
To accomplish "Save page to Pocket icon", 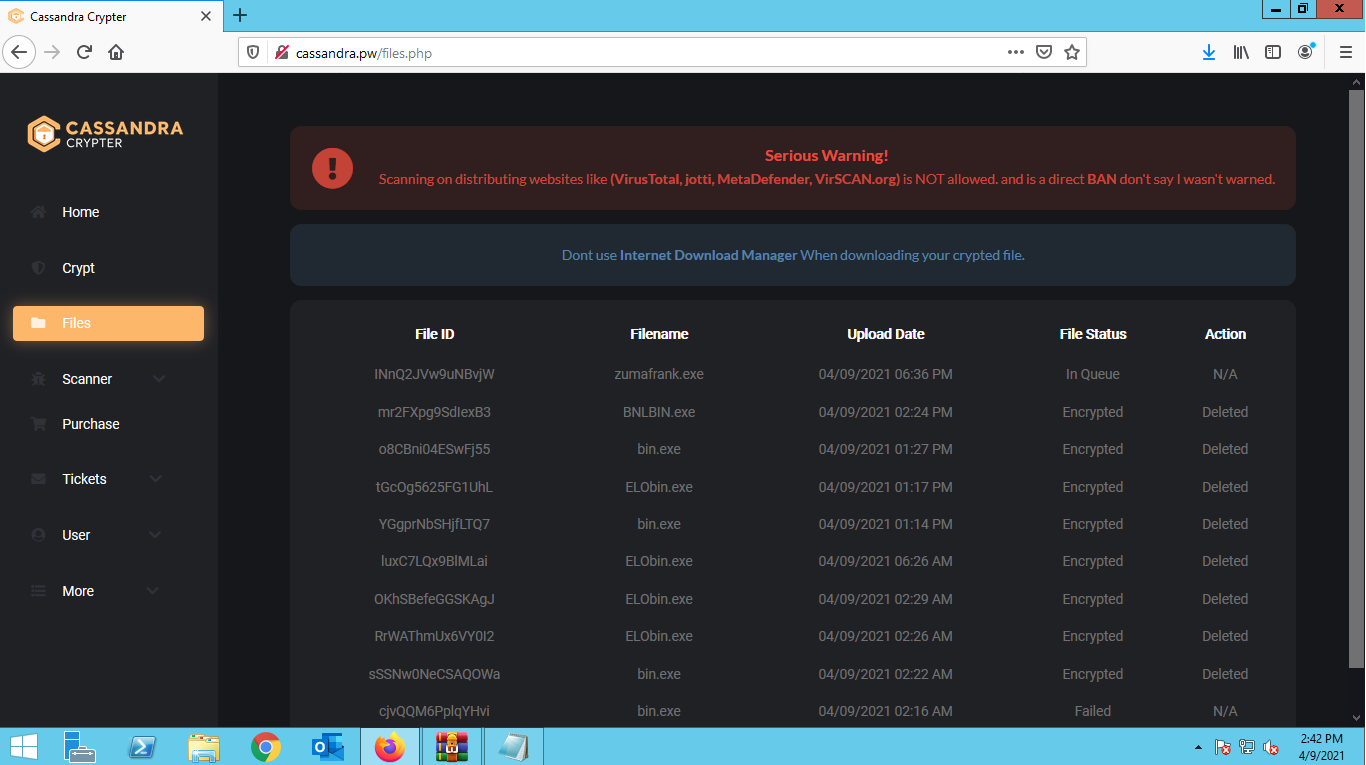I will 1044,52.
